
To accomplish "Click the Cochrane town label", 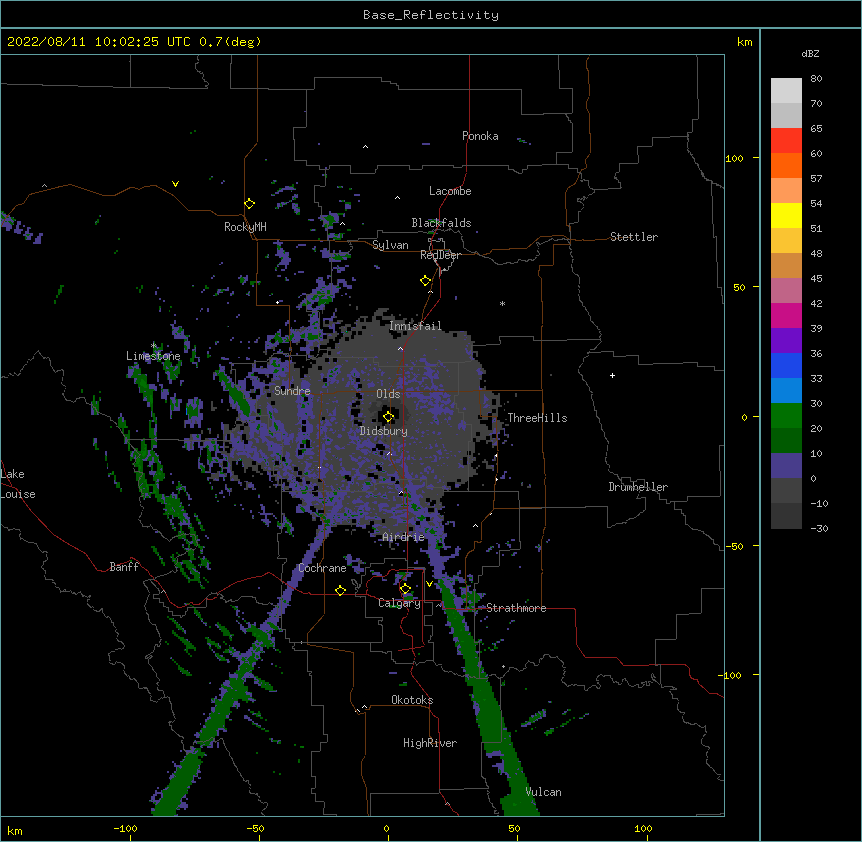I will pos(322,568).
